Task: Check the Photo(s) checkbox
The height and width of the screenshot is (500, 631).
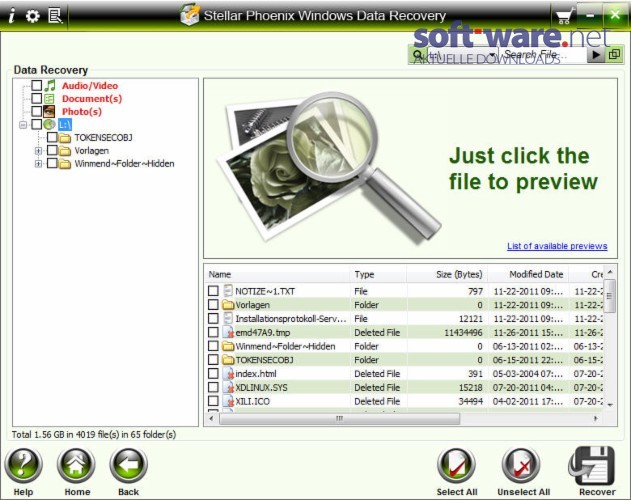Action: click(37, 111)
